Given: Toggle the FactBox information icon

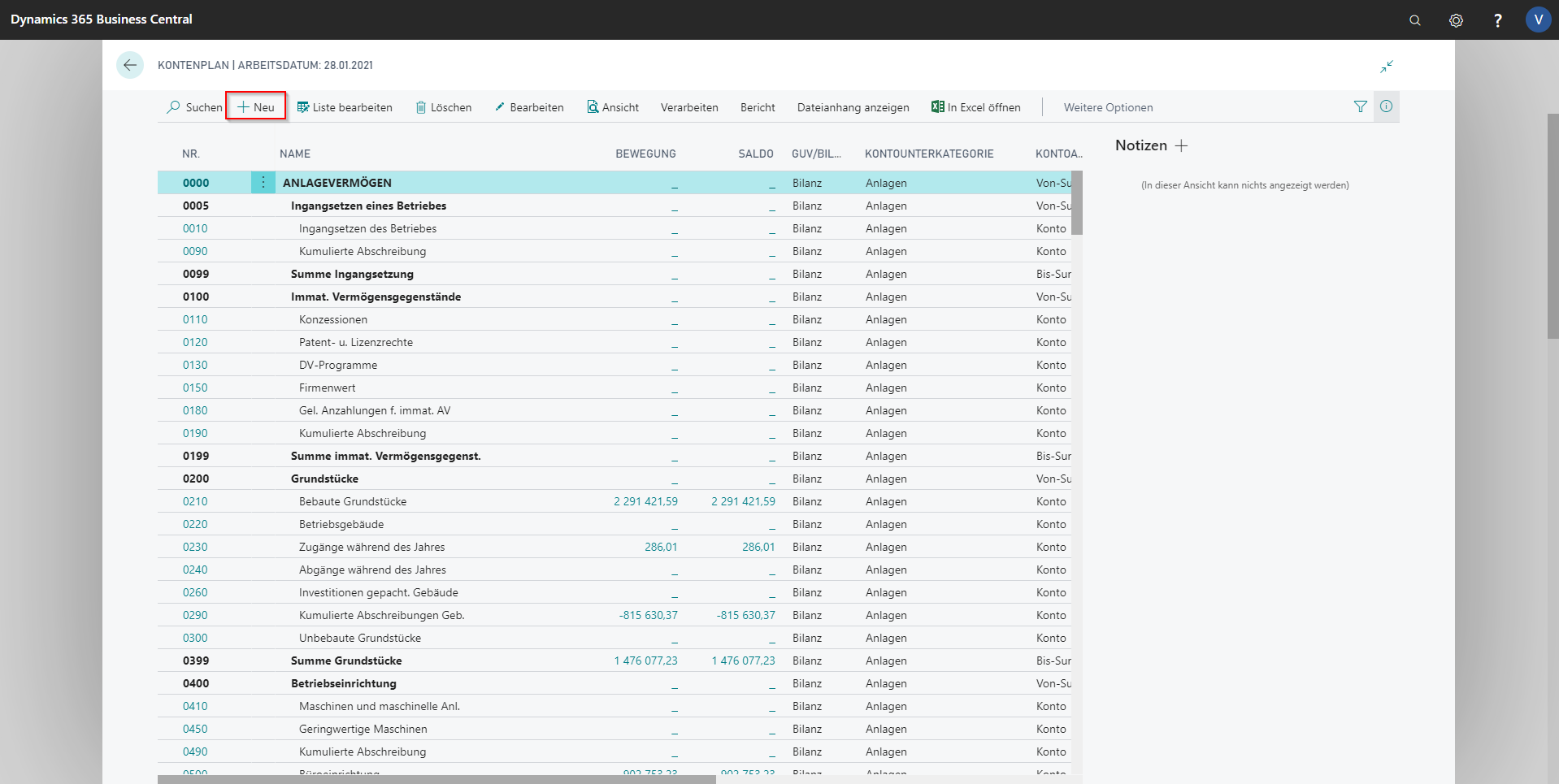Looking at the screenshot, I should [x=1387, y=106].
